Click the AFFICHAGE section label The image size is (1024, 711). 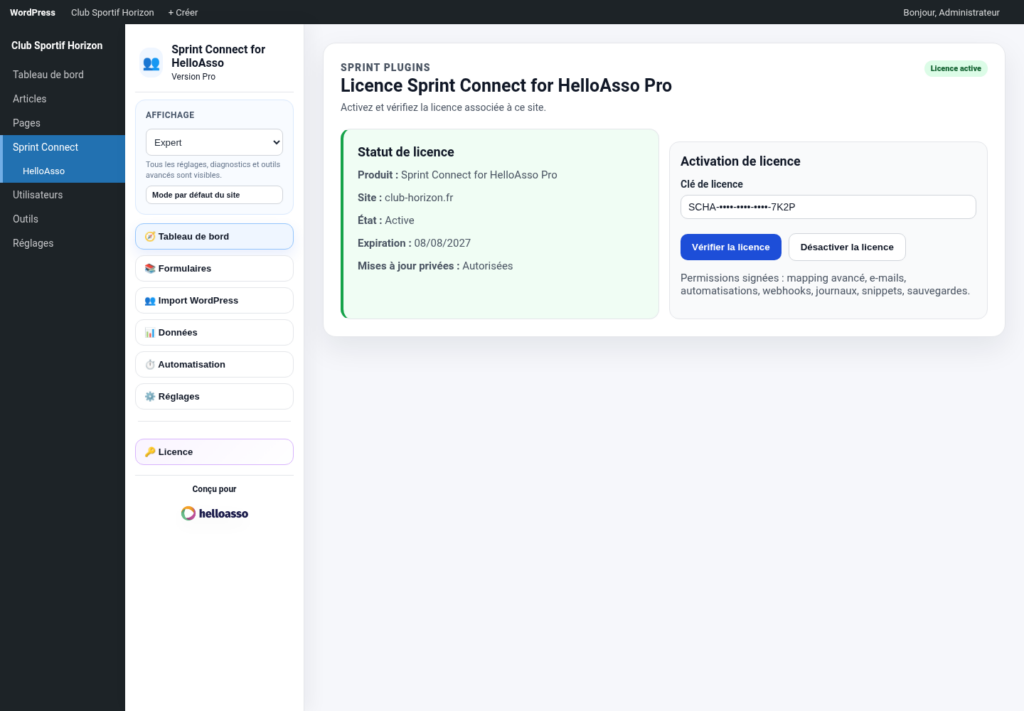[x=170, y=115]
